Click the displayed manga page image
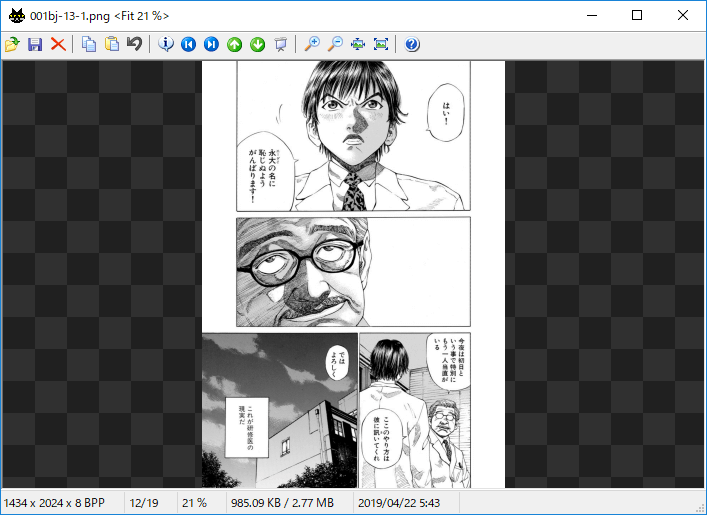The image size is (707, 515). (x=353, y=274)
